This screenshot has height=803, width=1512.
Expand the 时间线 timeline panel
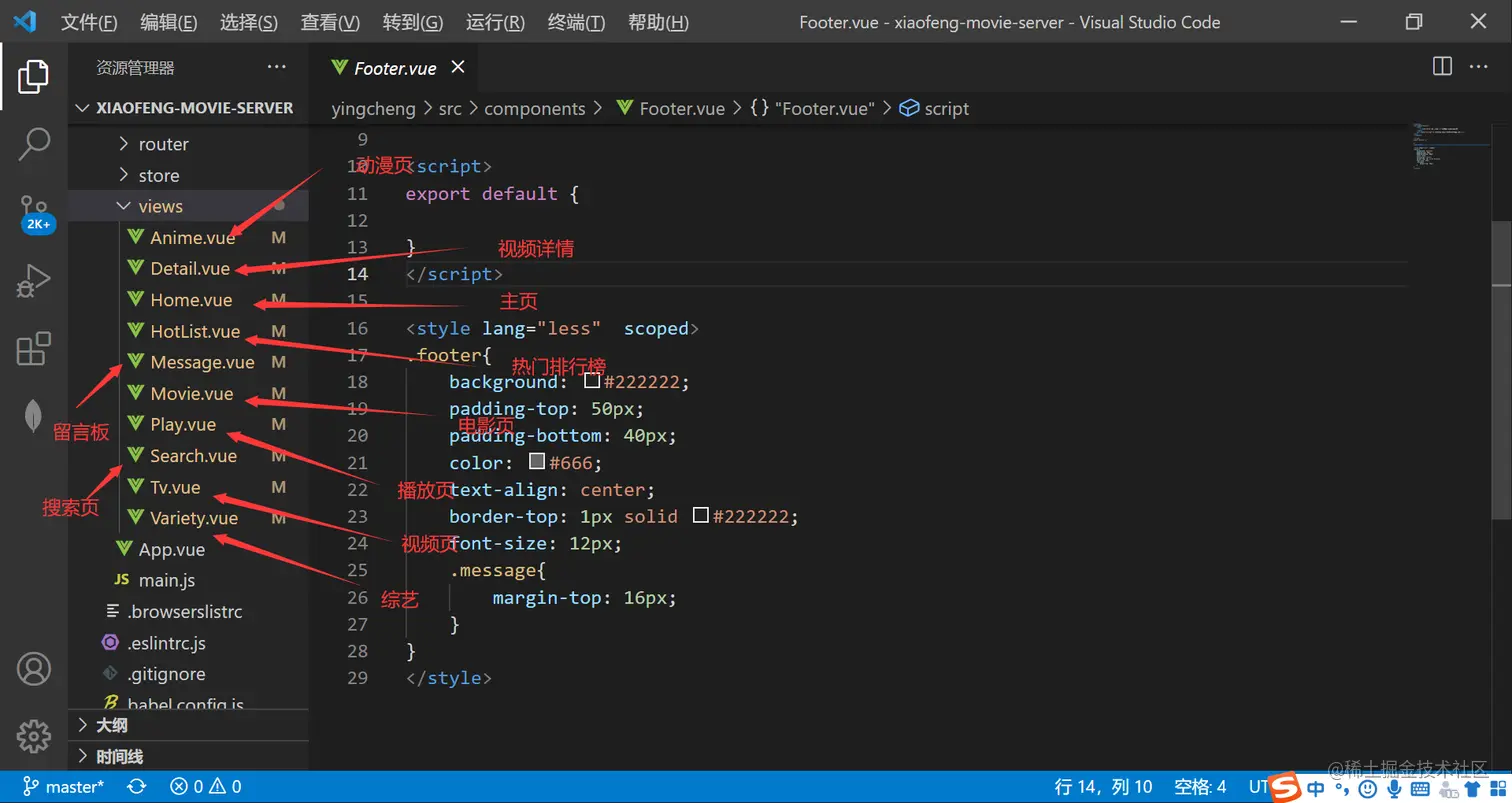click(x=188, y=756)
